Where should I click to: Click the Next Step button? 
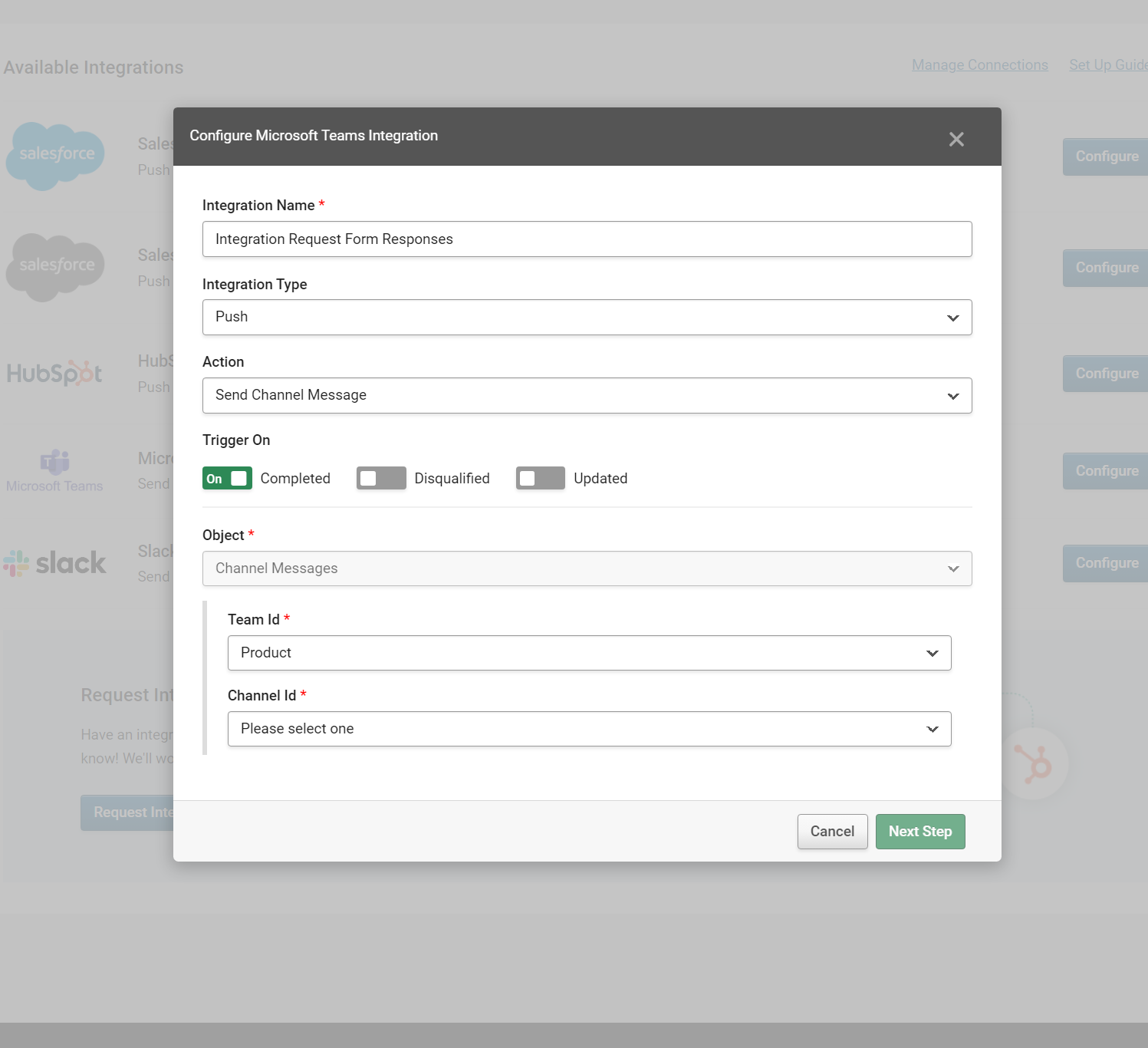point(919,831)
